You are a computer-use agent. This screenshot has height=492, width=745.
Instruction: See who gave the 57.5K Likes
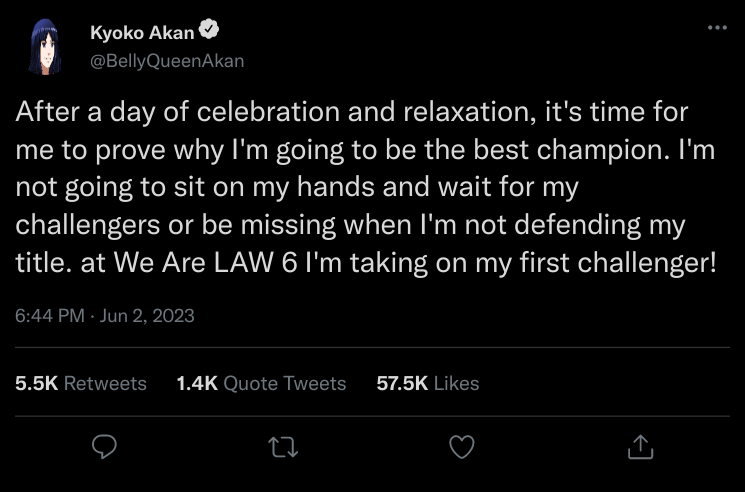(x=427, y=383)
